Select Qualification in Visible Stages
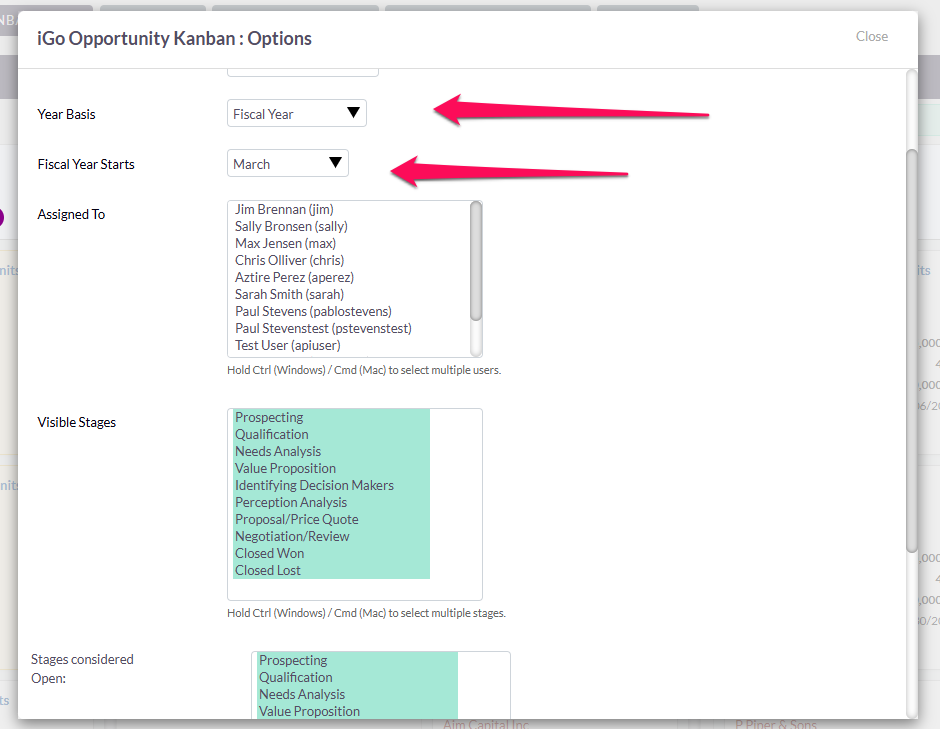This screenshot has height=729, width=940. click(332, 434)
